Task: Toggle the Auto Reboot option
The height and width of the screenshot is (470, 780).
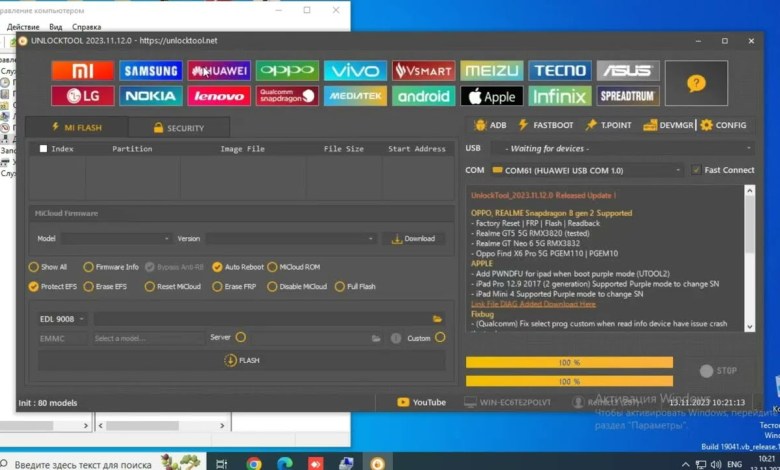Action: pos(217,267)
